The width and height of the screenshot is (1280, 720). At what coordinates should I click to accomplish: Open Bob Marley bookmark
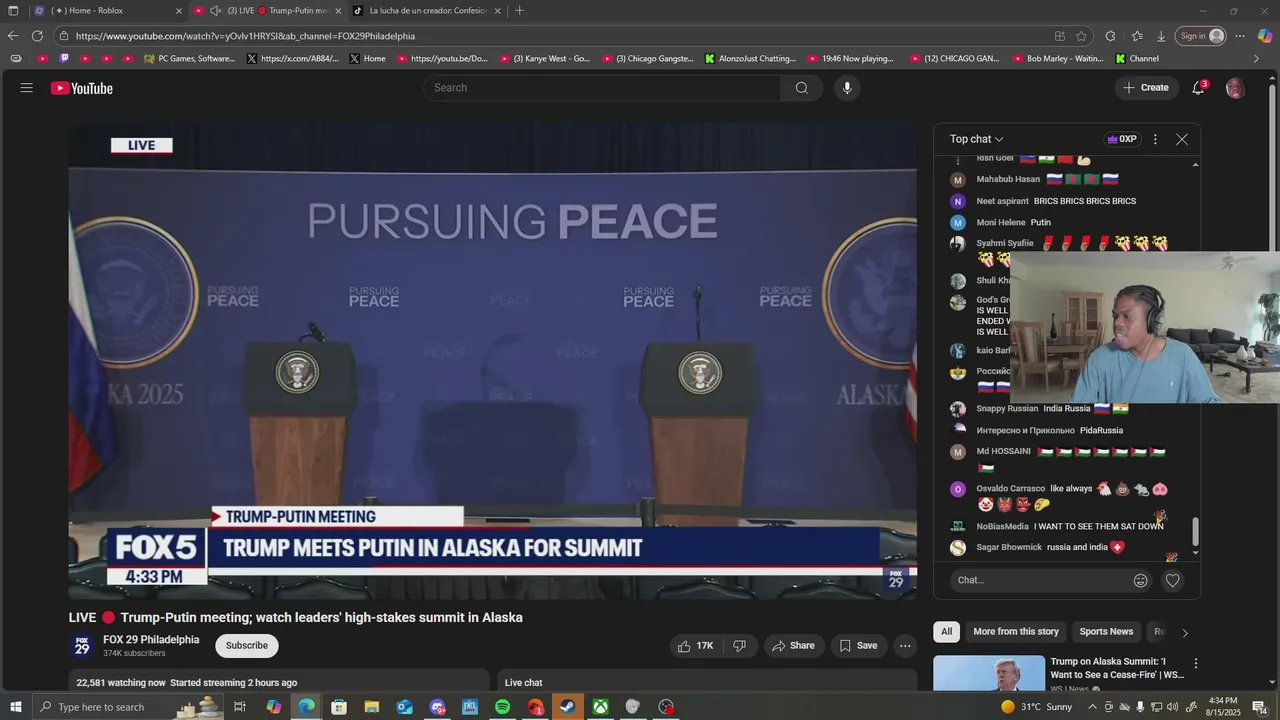pyautogui.click(x=1057, y=59)
